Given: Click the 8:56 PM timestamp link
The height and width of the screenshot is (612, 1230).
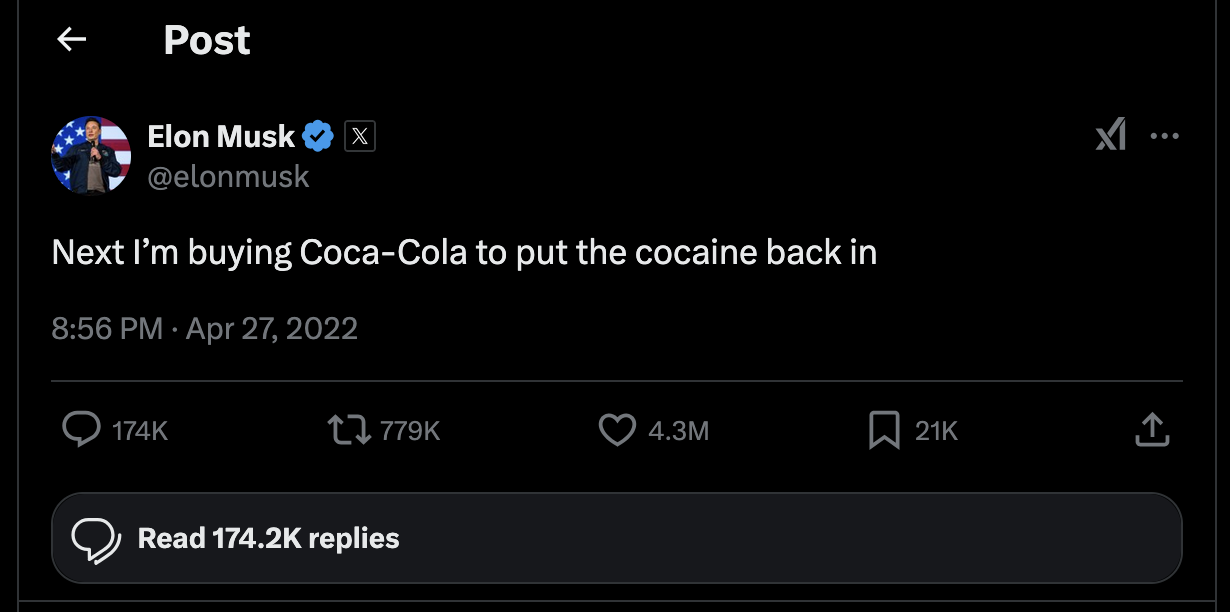Looking at the screenshot, I should pos(106,328).
